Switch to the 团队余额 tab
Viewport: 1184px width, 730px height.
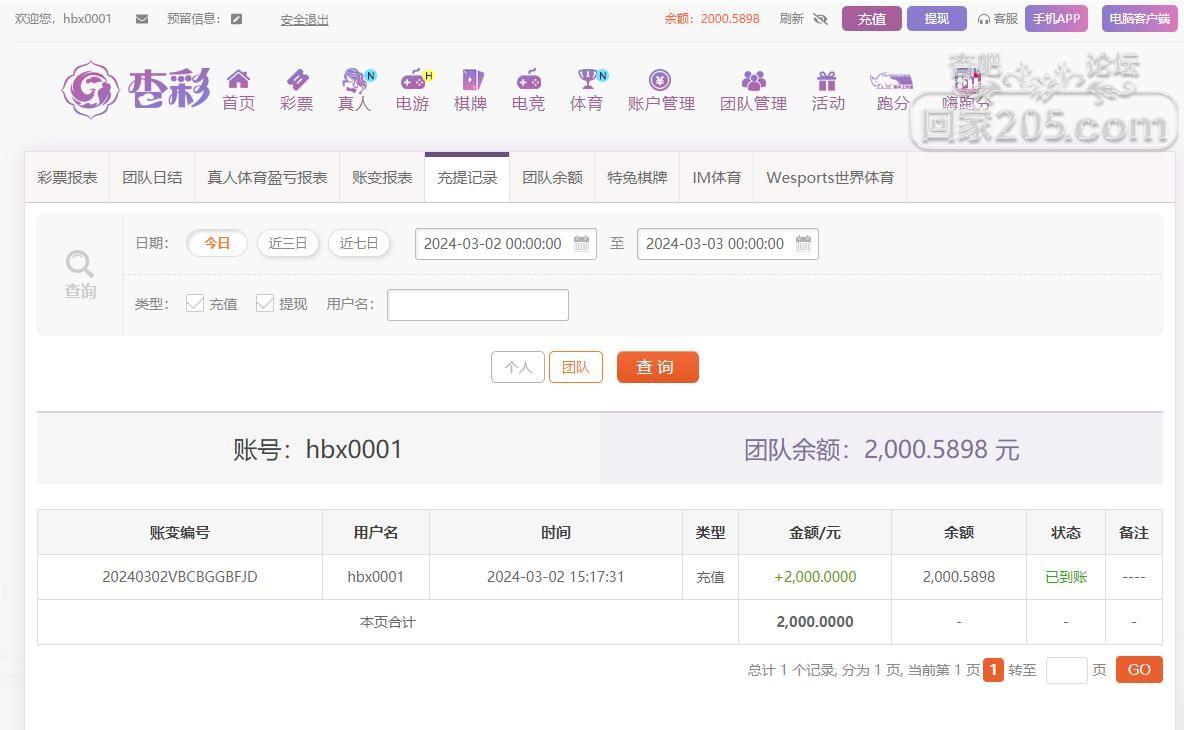(553, 178)
